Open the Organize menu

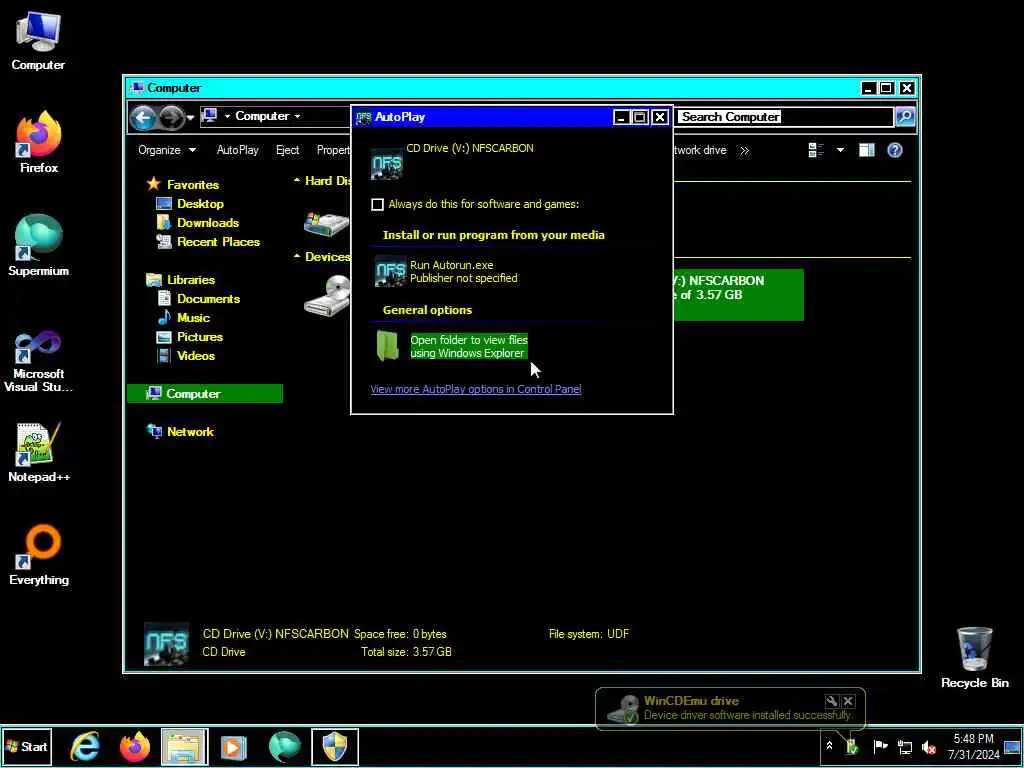pos(167,150)
